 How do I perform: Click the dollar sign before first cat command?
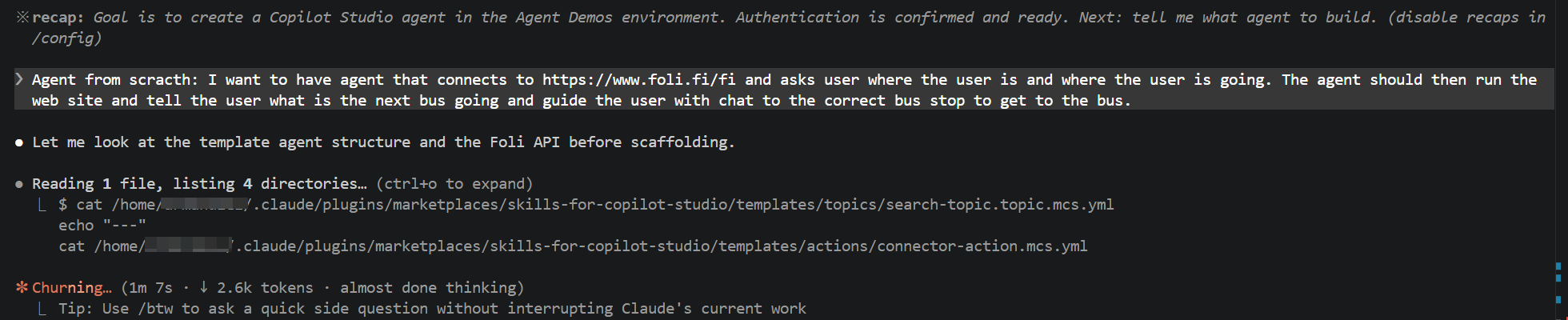(x=62, y=205)
